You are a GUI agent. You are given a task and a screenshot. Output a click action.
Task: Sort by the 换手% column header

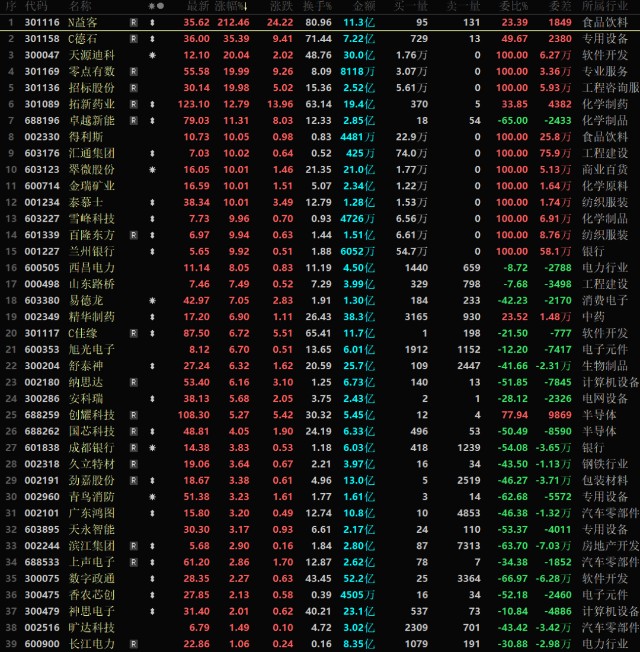pyautogui.click(x=317, y=6)
